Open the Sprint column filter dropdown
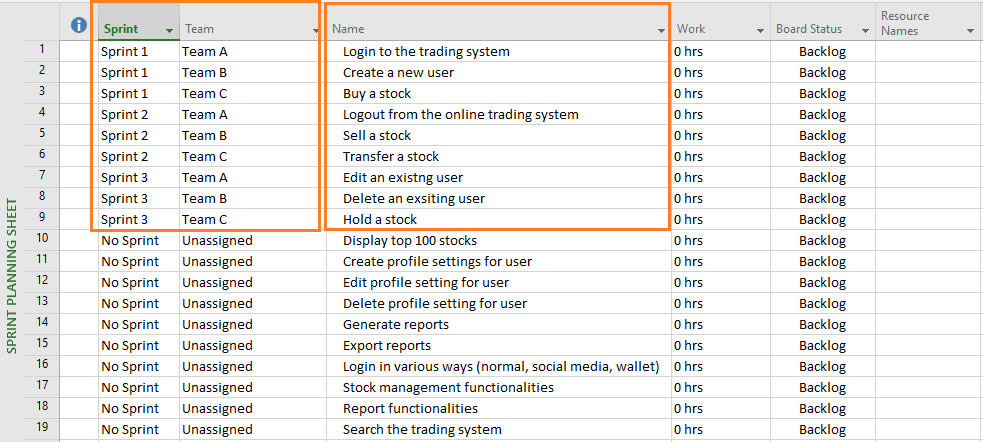Image resolution: width=983 pixels, height=442 pixels. pyautogui.click(x=169, y=30)
